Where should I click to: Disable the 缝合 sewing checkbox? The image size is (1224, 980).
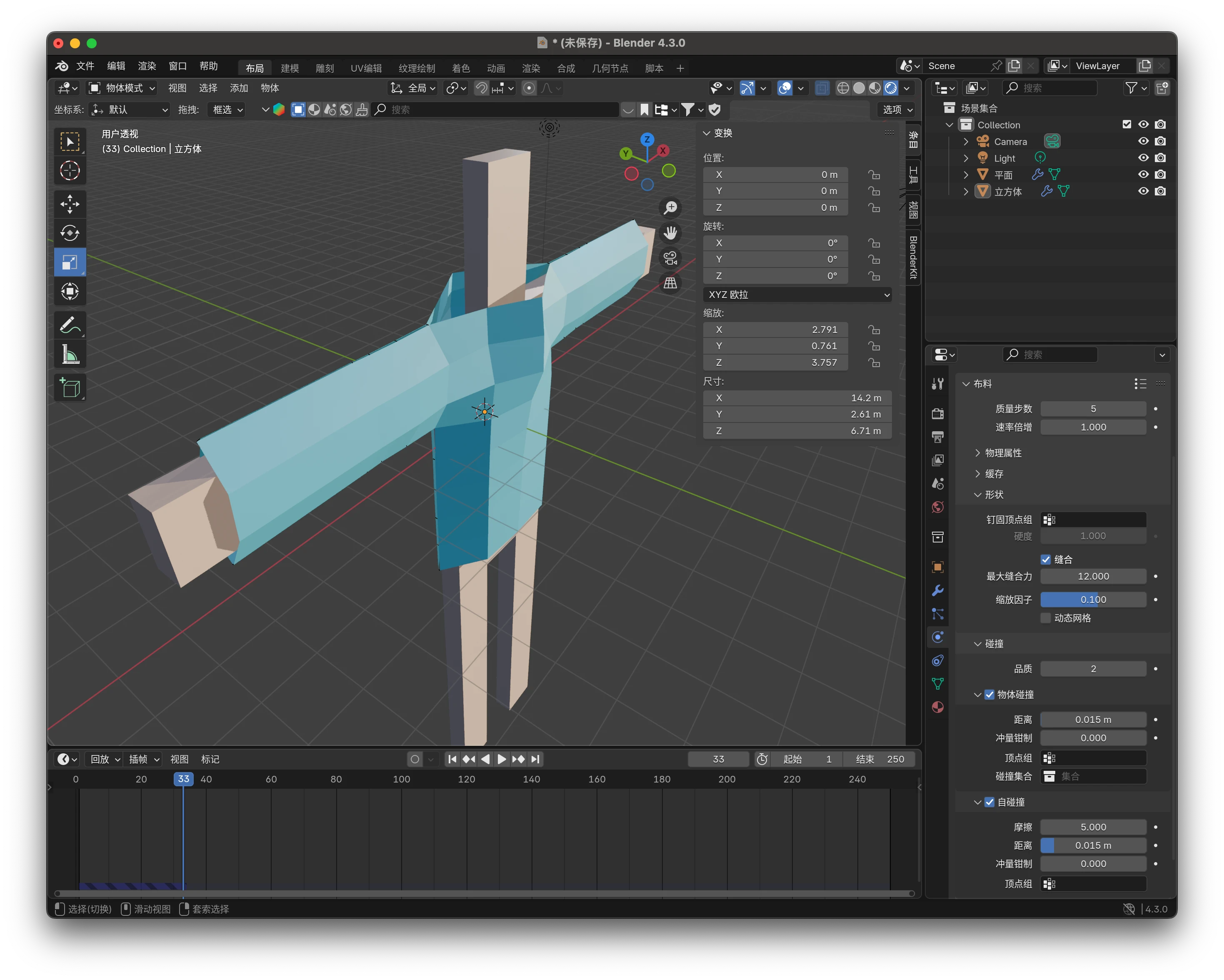(1046, 559)
